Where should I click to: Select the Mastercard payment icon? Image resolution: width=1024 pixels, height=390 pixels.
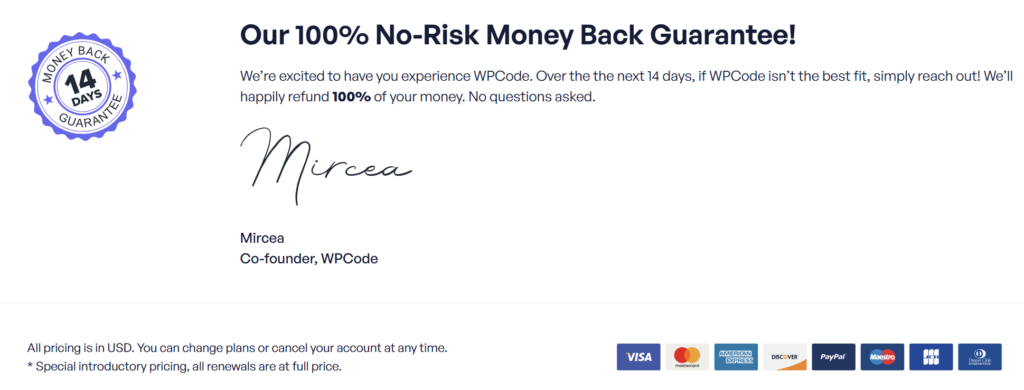tap(687, 357)
